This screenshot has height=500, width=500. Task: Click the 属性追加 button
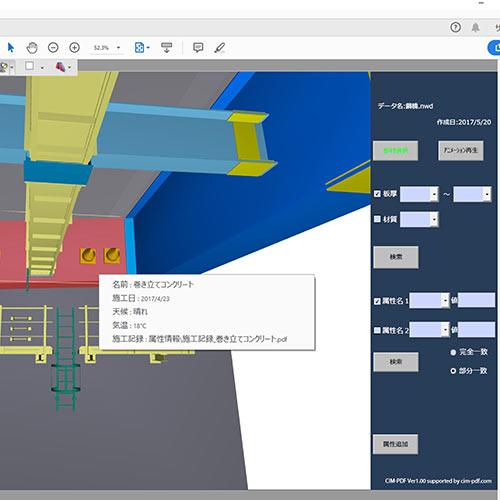tap(395, 444)
